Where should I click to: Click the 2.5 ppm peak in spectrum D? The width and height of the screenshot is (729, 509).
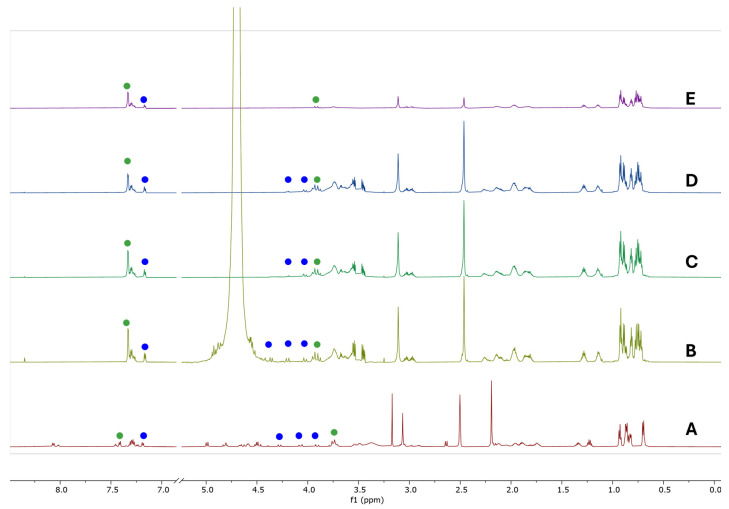pyautogui.click(x=464, y=156)
